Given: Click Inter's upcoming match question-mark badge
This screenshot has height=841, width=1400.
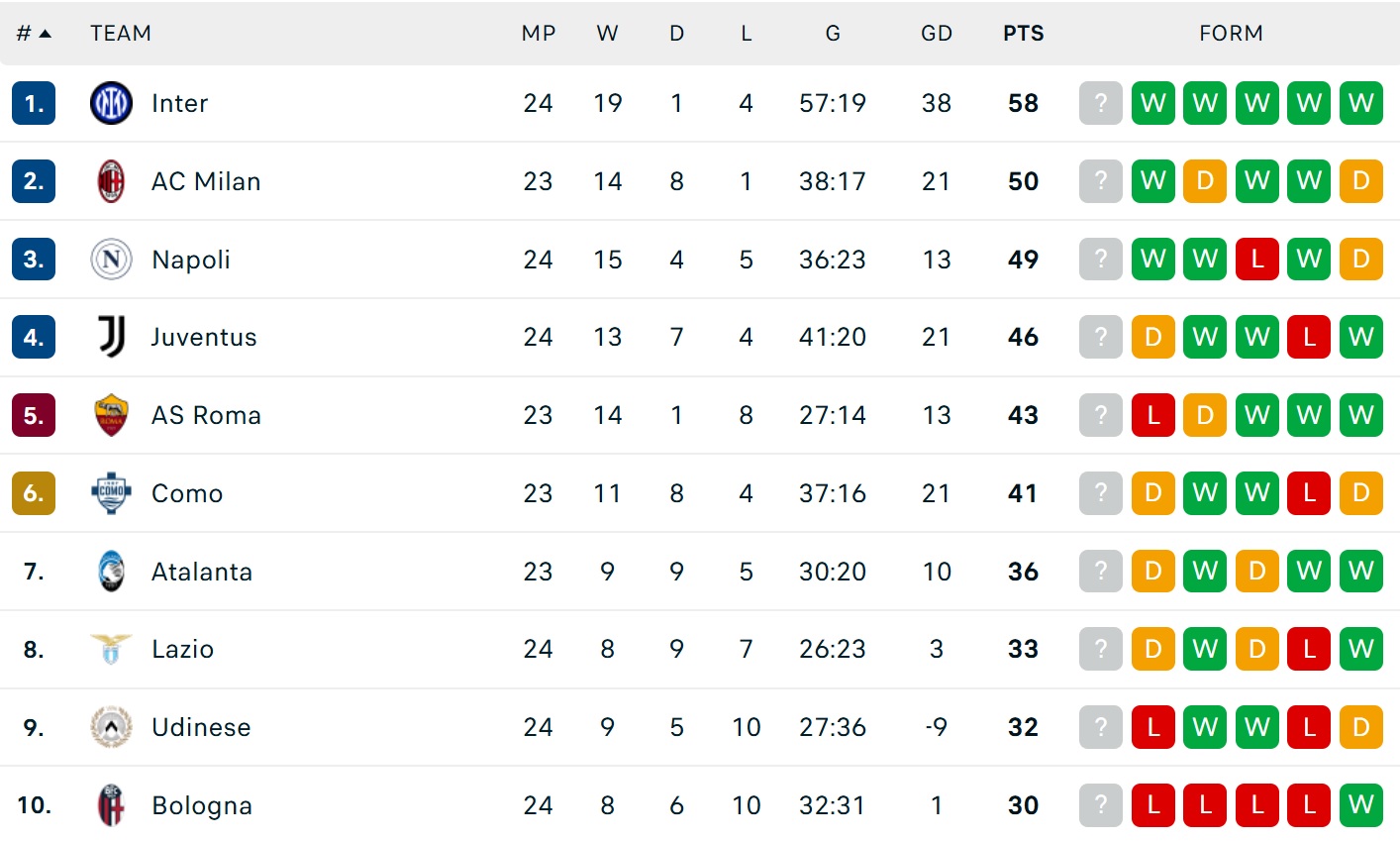Looking at the screenshot, I should (1100, 103).
